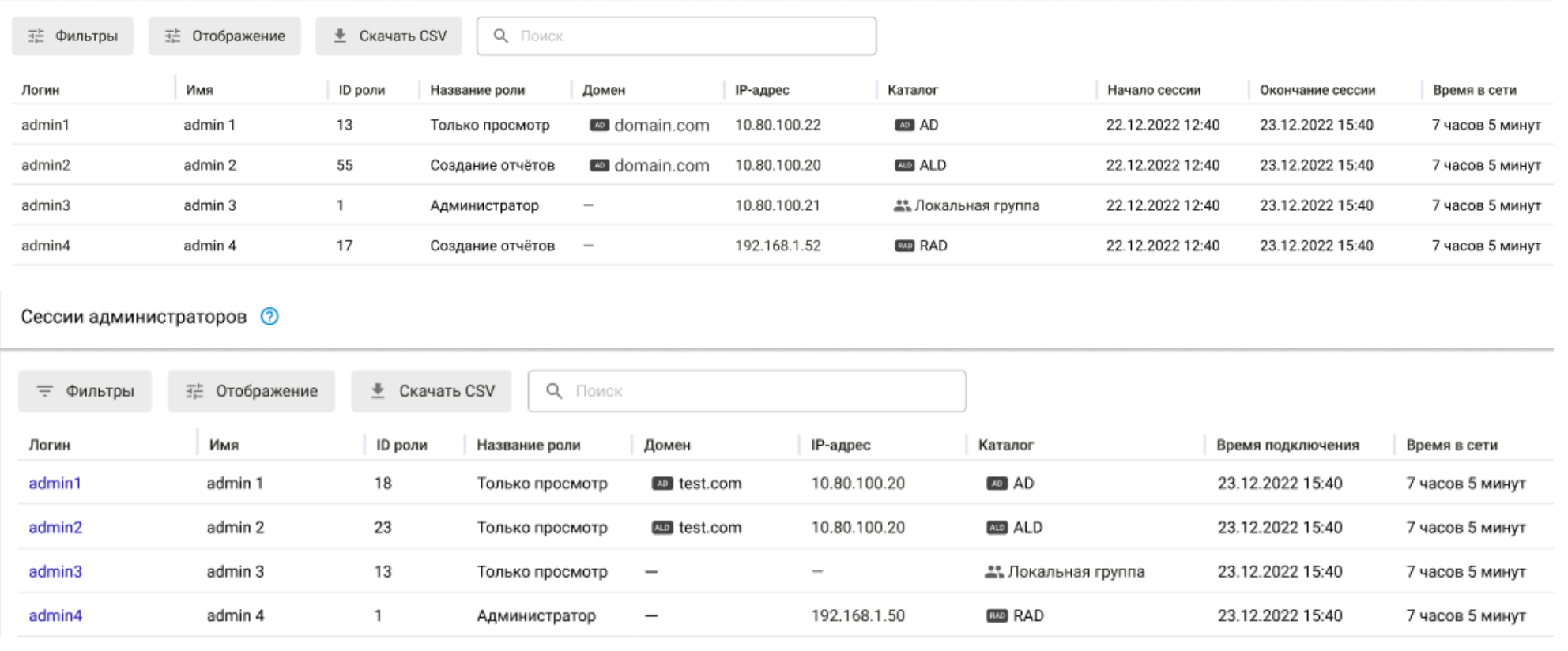Download CSV of administrator sessions

(432, 391)
